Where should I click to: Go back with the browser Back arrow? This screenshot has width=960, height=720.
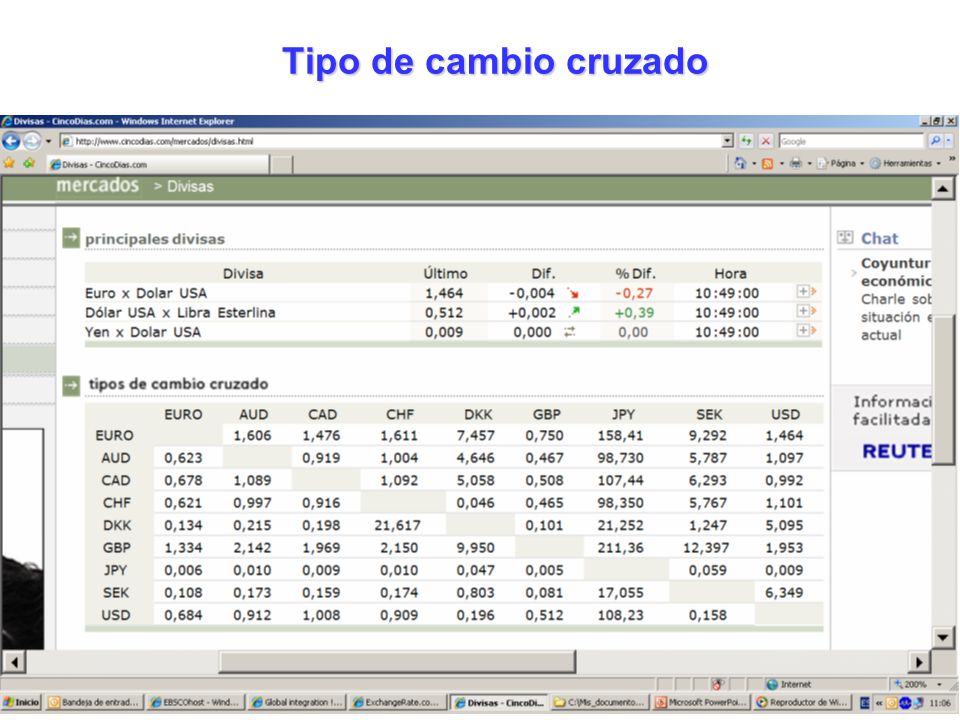click(x=11, y=141)
